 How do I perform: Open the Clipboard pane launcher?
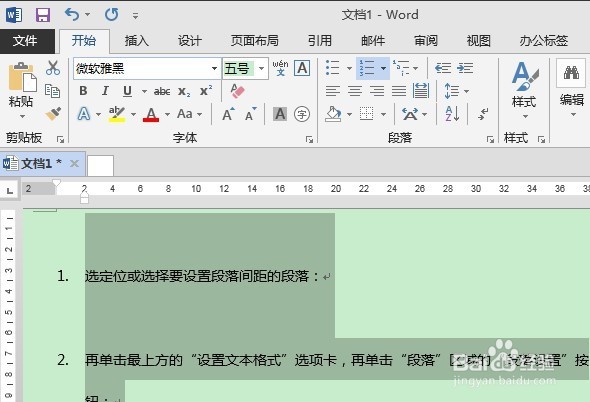tap(60, 140)
